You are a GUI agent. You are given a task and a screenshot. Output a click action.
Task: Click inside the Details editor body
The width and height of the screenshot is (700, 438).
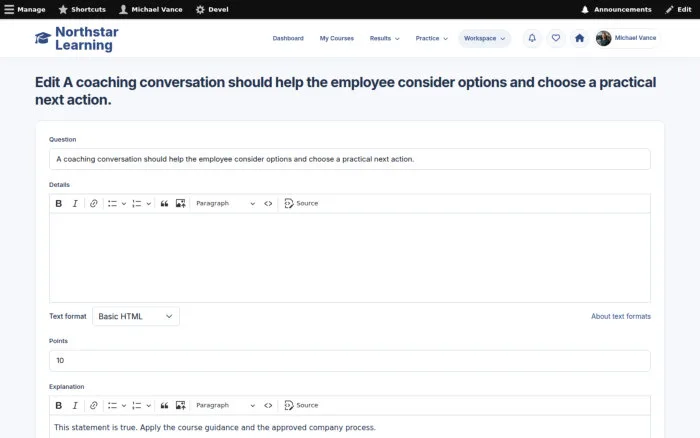(350, 258)
